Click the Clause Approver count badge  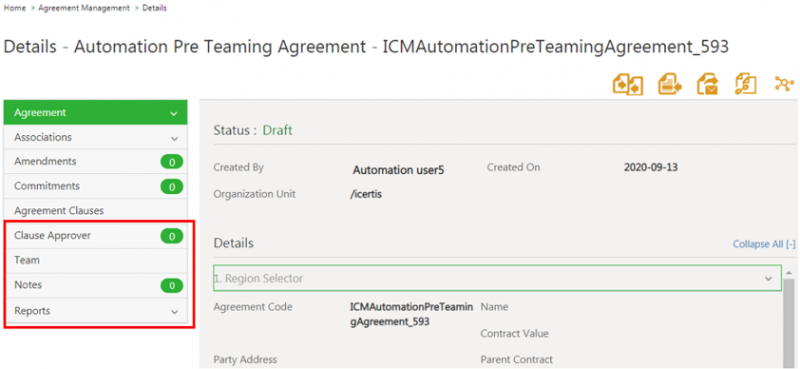point(172,236)
